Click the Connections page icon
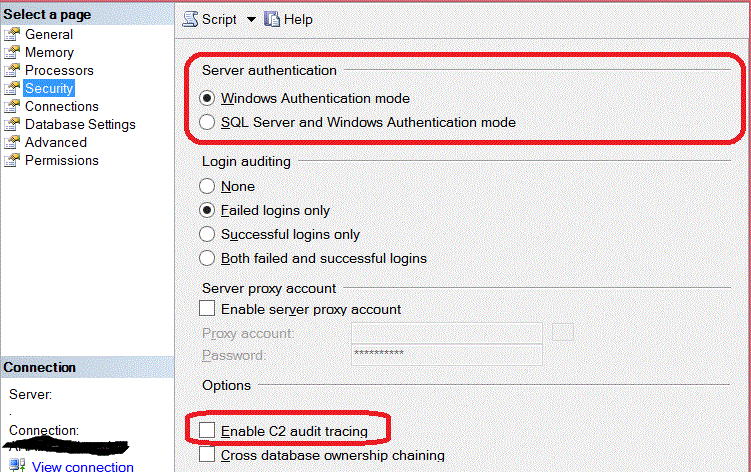 click(x=12, y=107)
